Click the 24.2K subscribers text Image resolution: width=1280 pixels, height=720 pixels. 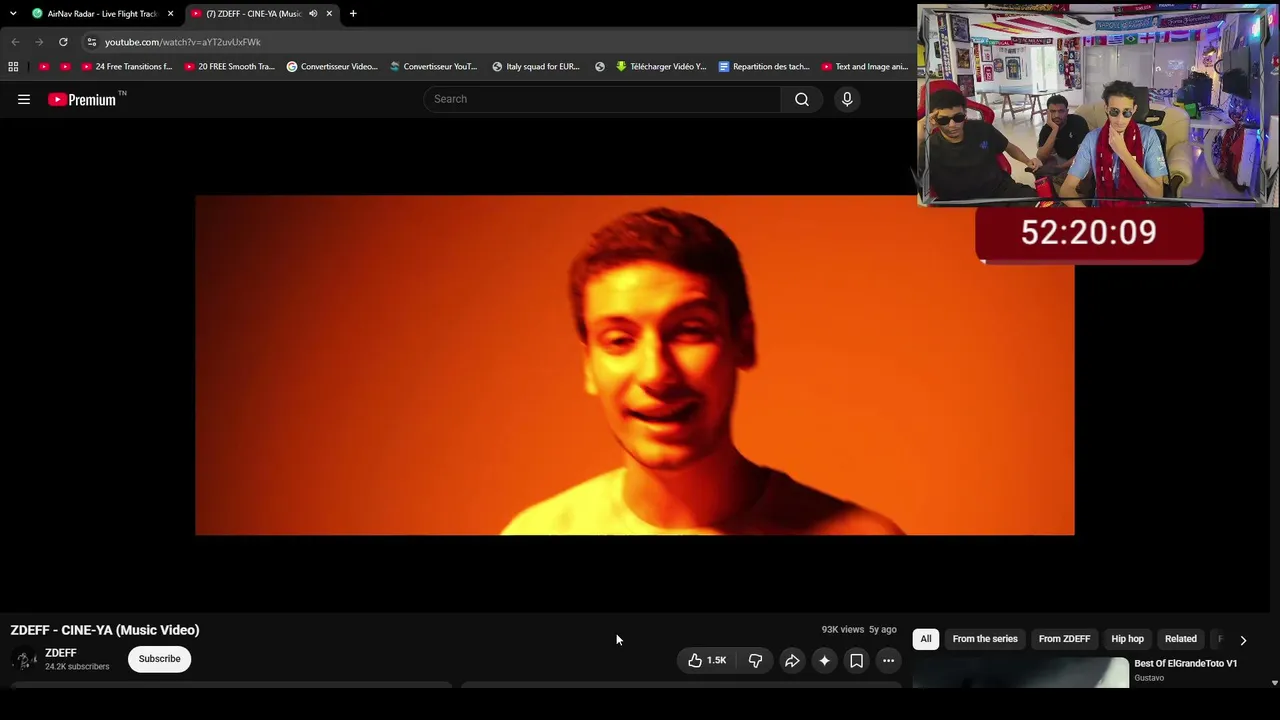click(x=77, y=667)
